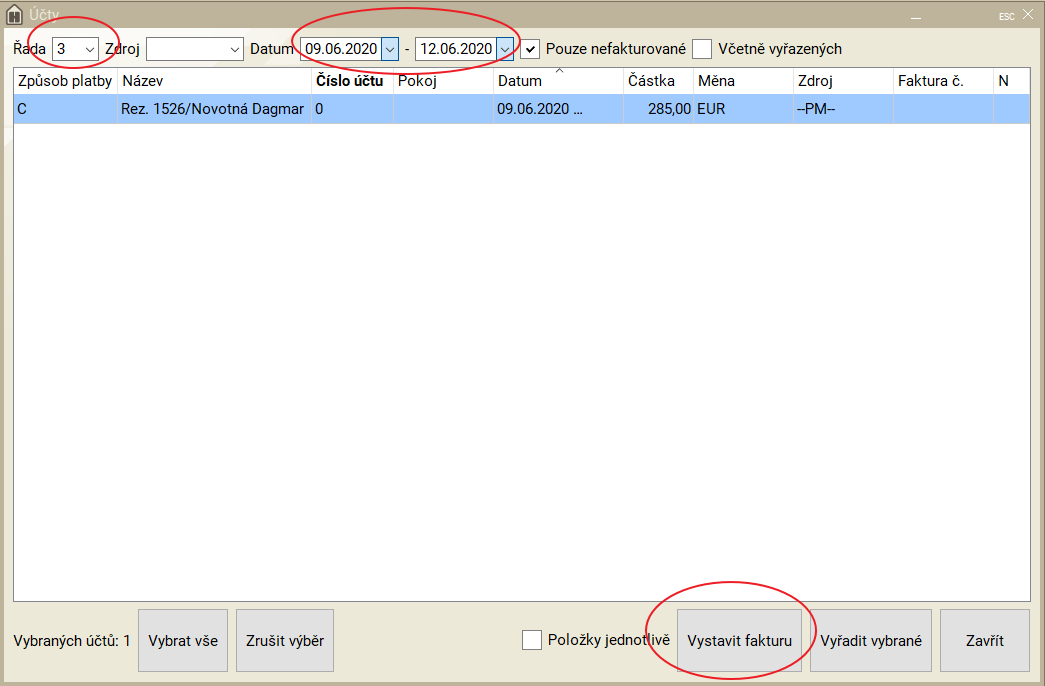
Task: Toggle the Pouze nefakturované checkbox
Action: pos(531,48)
